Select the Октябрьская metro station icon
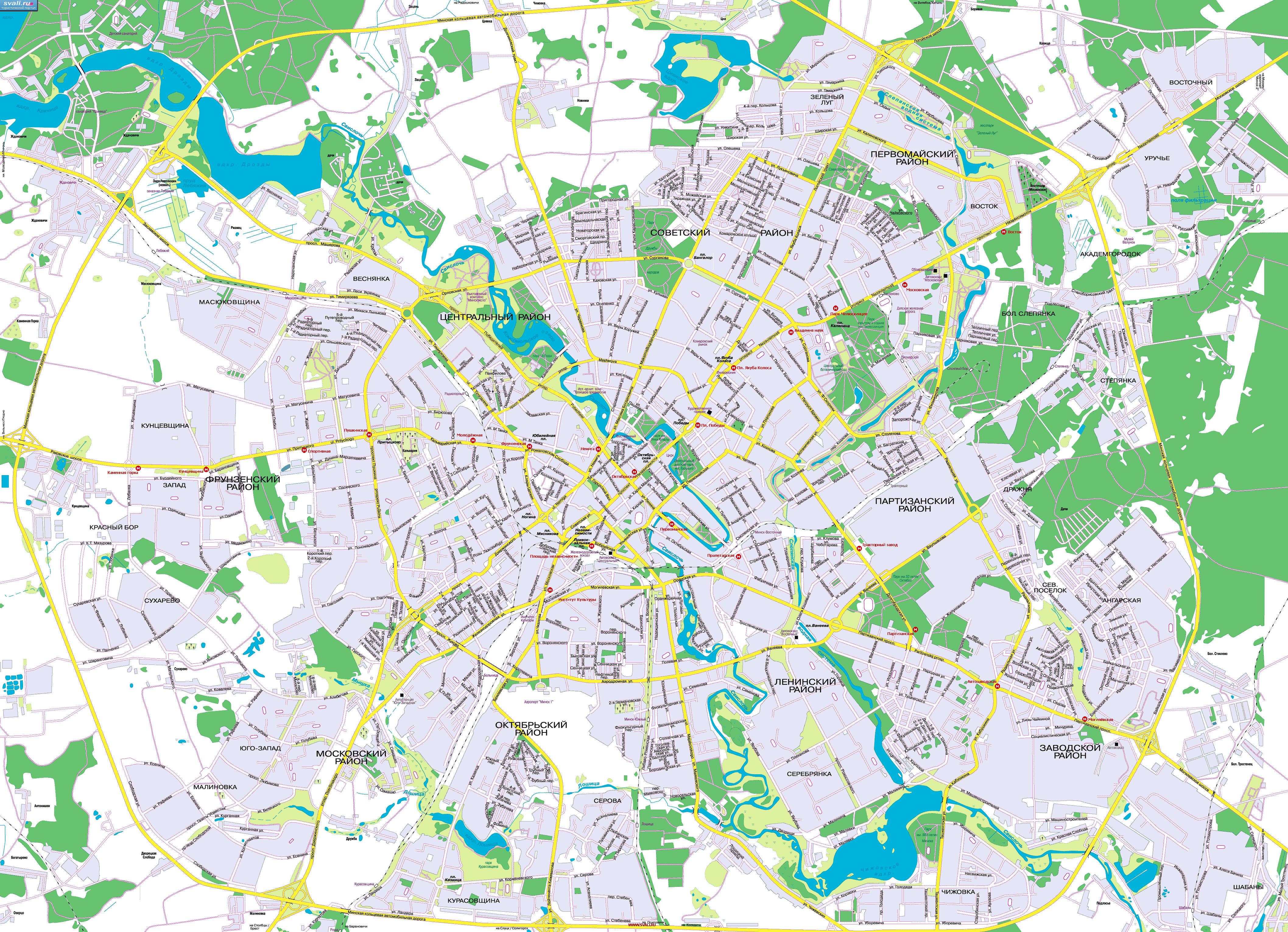This screenshot has height=932, width=1288. 634,471
